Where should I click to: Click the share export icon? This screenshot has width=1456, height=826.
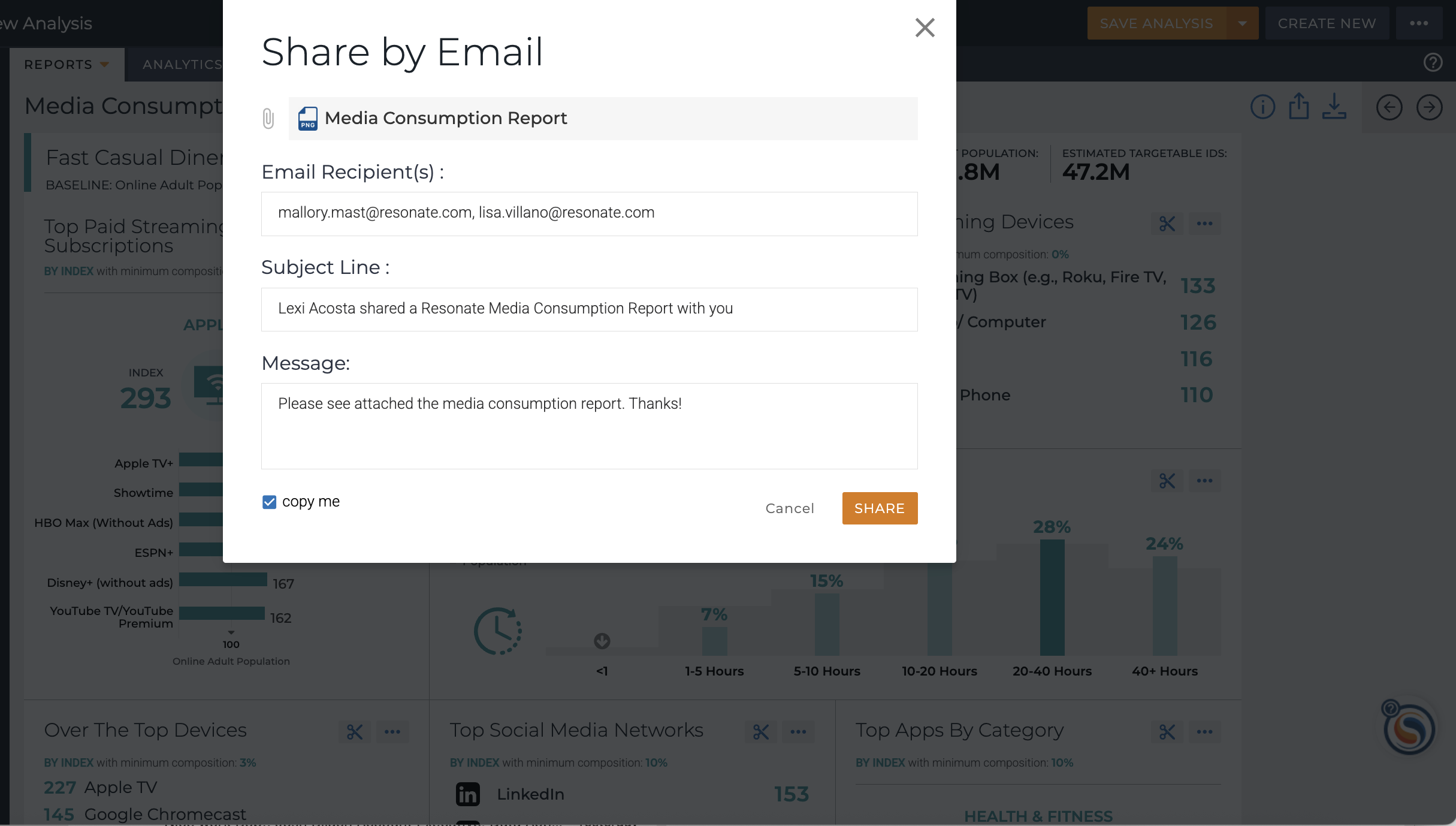pyautogui.click(x=1298, y=106)
